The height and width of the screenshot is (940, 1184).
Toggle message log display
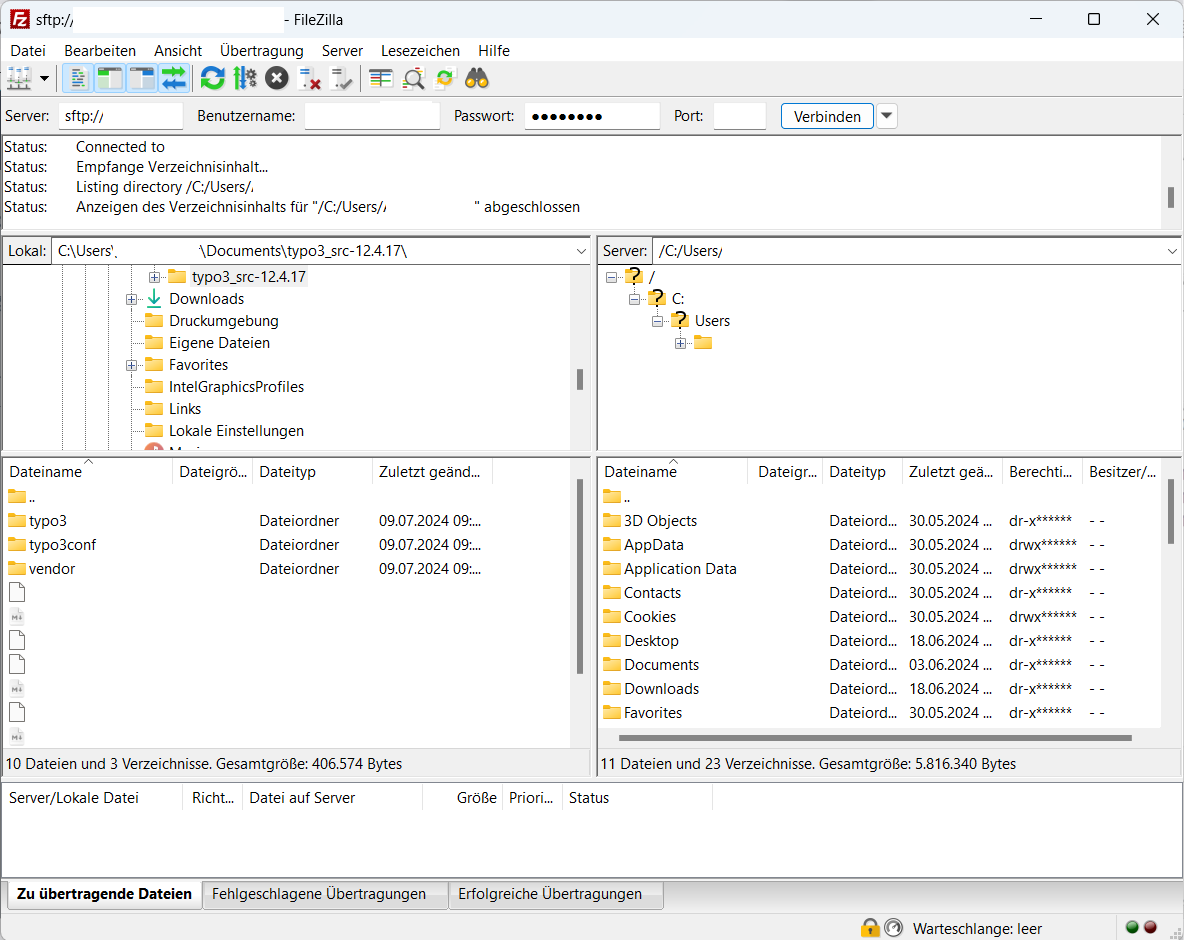(77, 79)
